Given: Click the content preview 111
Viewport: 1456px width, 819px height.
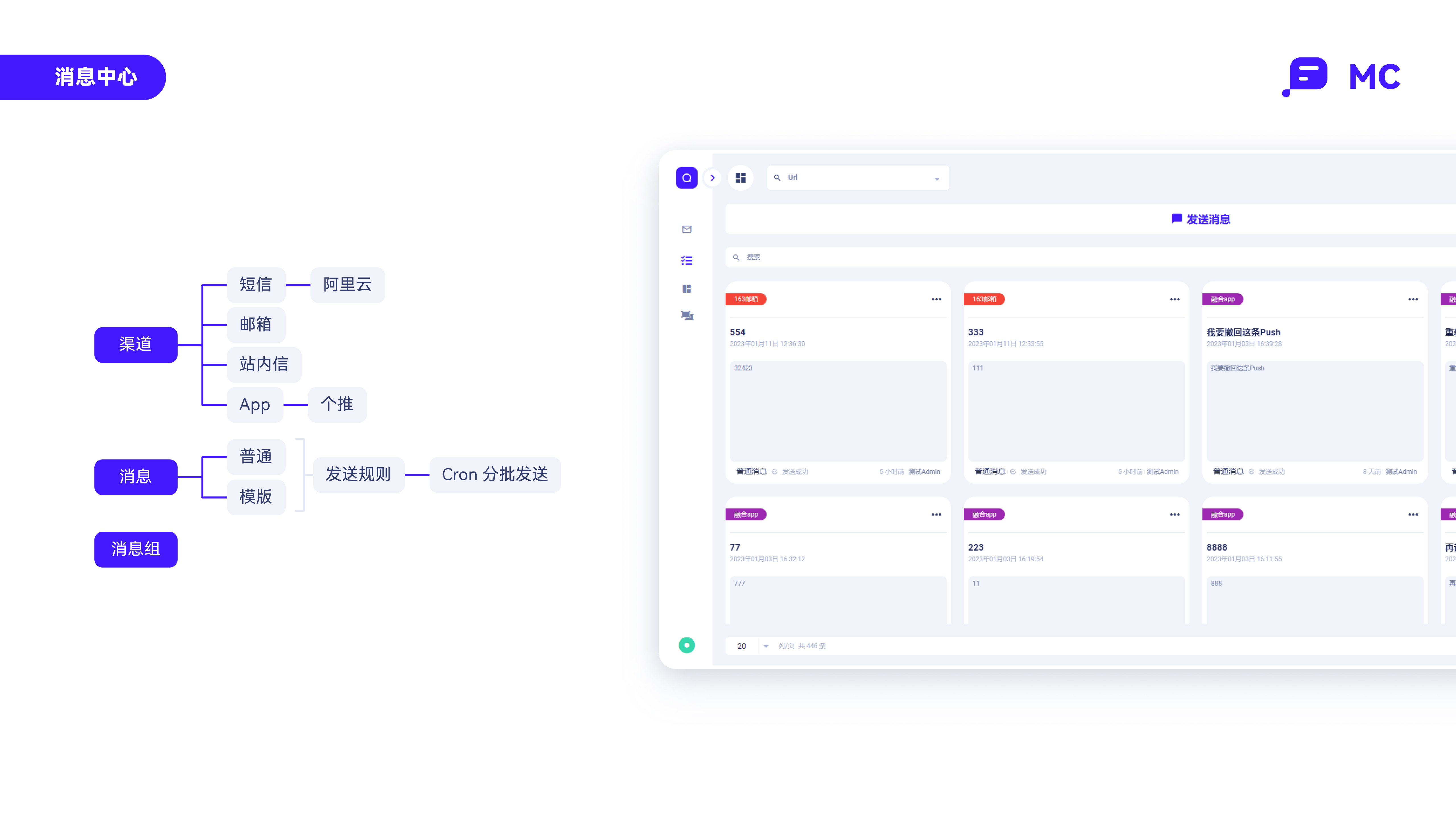Looking at the screenshot, I should coord(977,368).
